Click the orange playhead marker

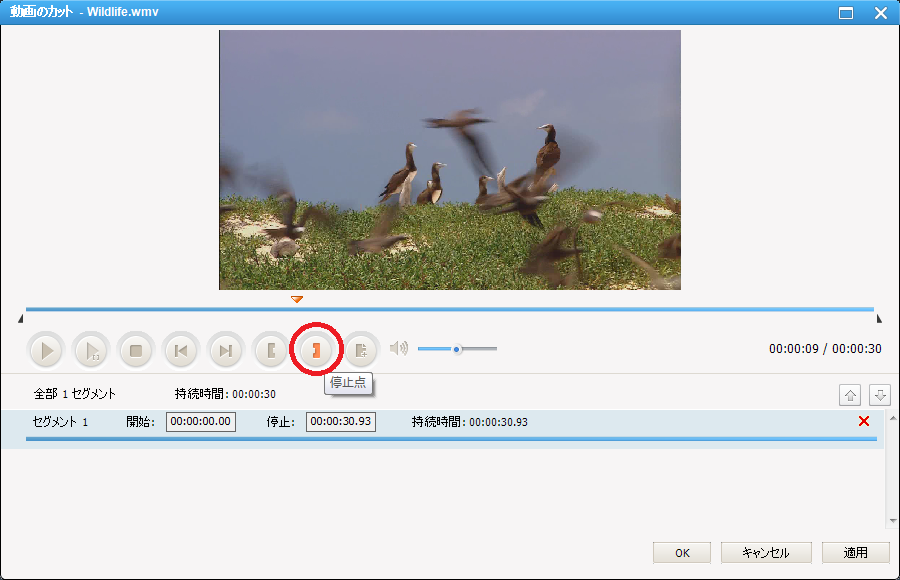[297, 299]
